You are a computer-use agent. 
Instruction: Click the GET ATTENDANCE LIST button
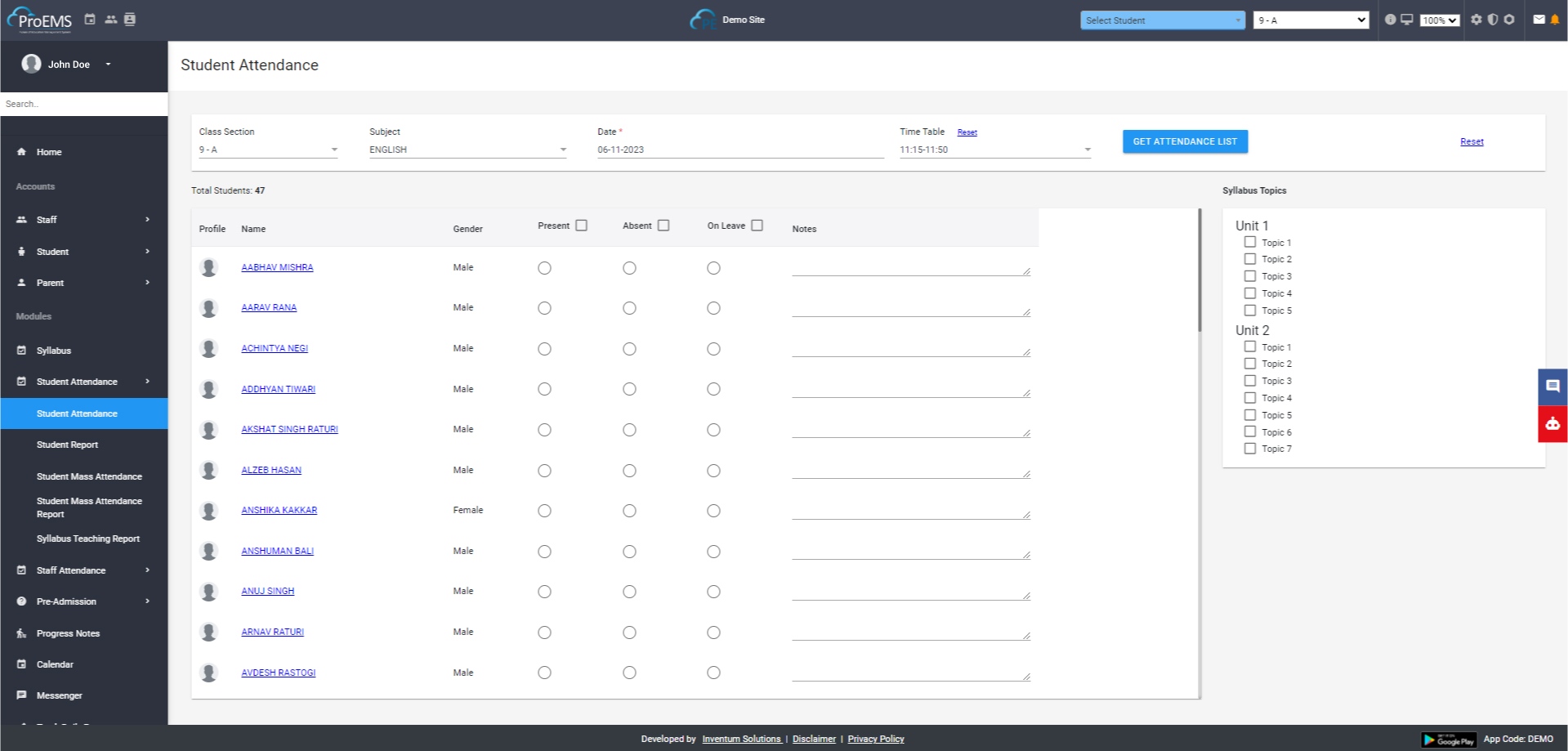tap(1184, 141)
